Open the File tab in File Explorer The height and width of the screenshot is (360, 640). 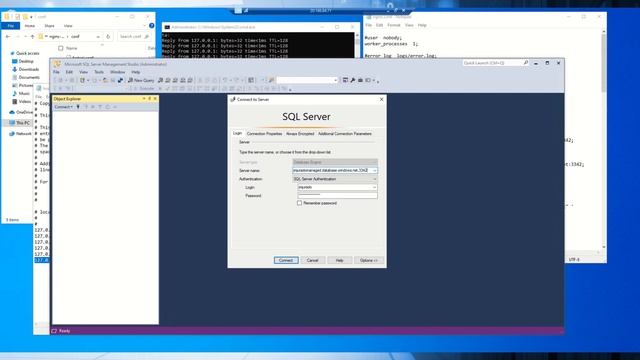pos(11,26)
